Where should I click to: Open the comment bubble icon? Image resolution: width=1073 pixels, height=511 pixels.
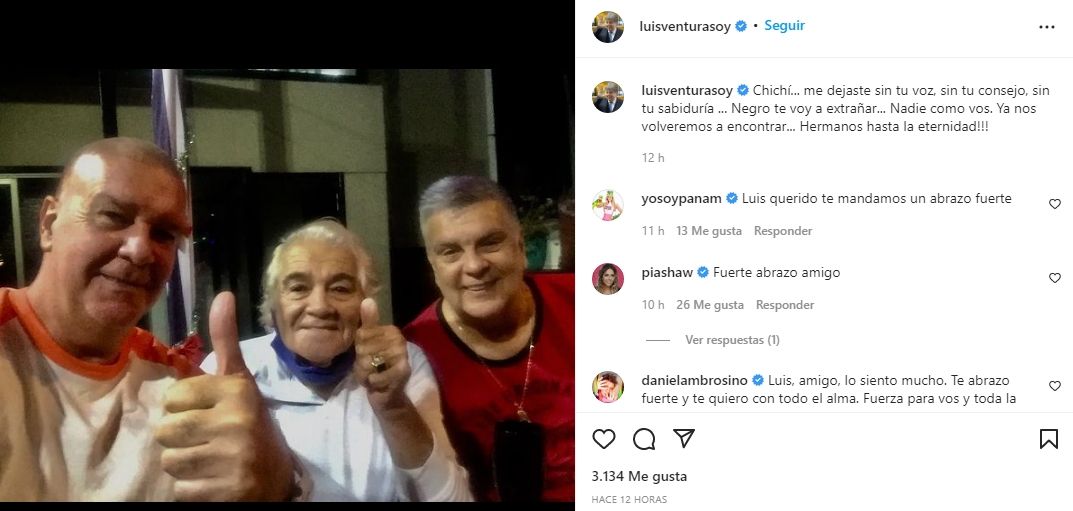click(x=644, y=438)
